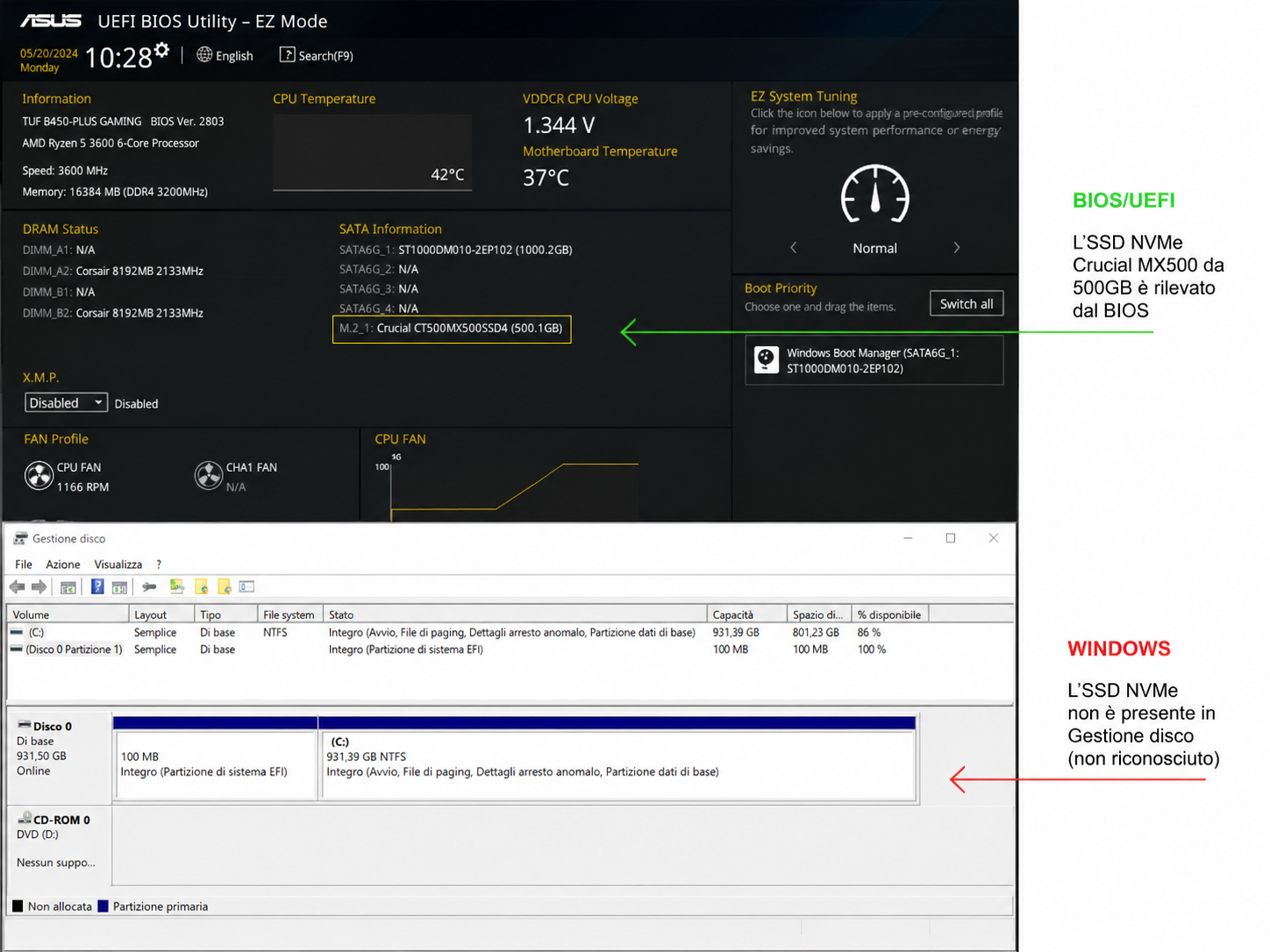Open BIOS settings gear beside the clock

click(x=161, y=51)
